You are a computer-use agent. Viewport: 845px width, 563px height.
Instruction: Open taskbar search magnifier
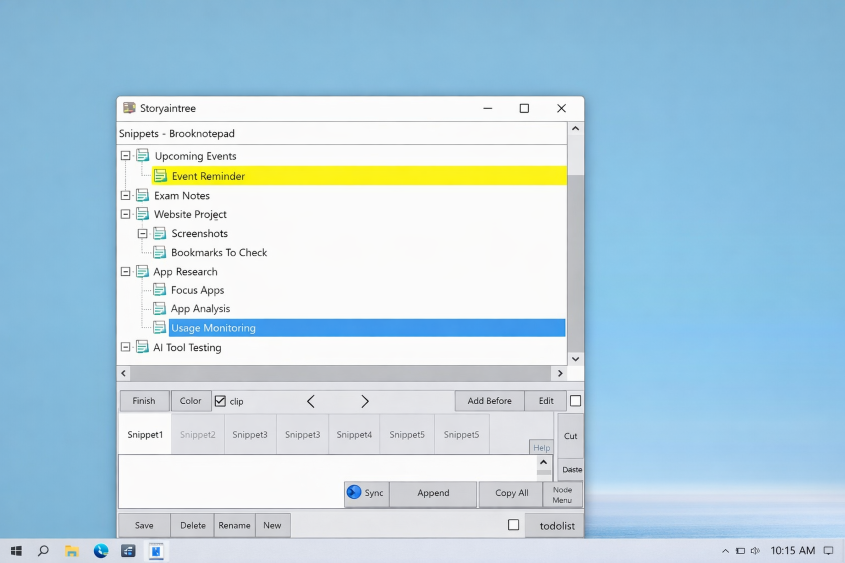pos(43,551)
